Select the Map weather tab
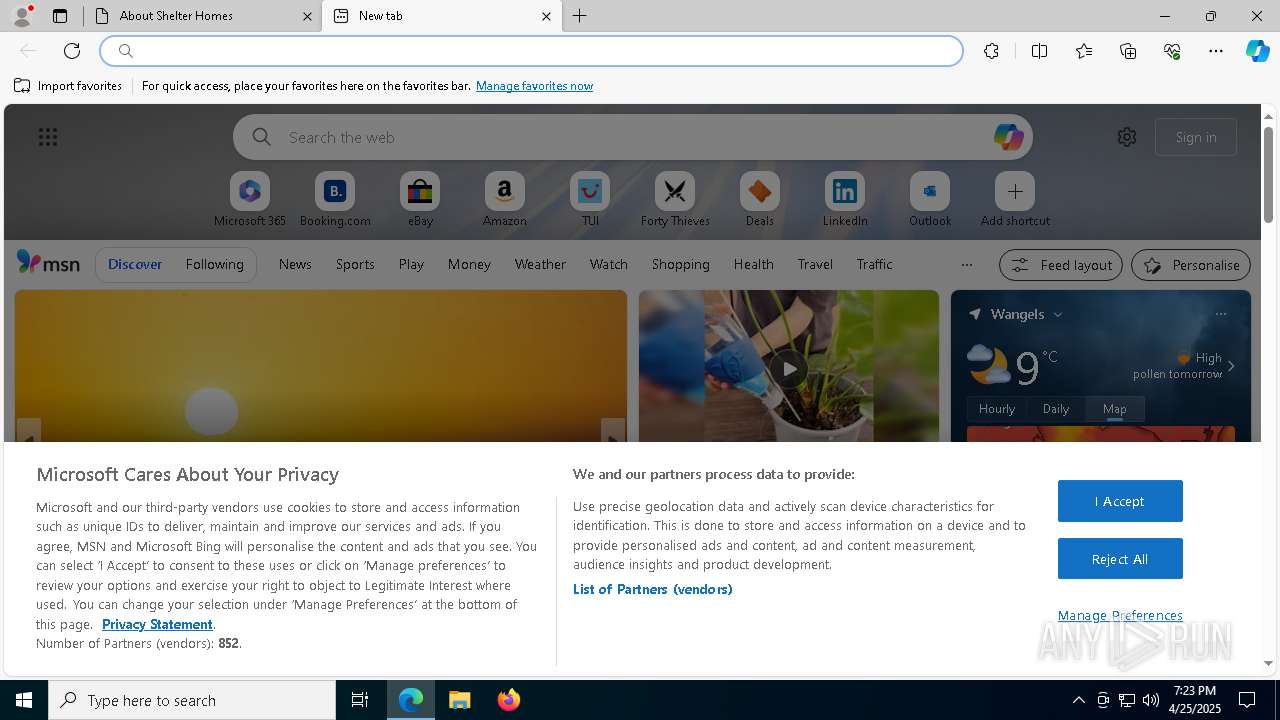Screen dimensions: 1280x720 point(1115,408)
